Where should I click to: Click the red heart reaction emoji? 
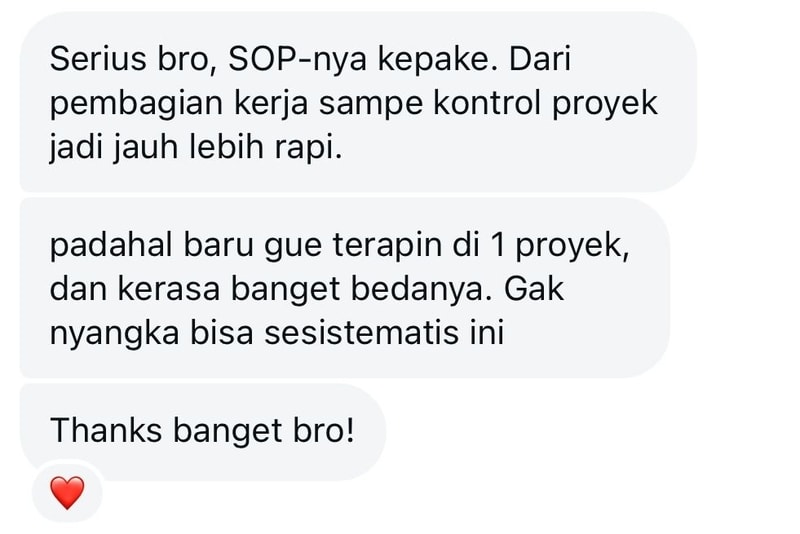click(x=67, y=493)
